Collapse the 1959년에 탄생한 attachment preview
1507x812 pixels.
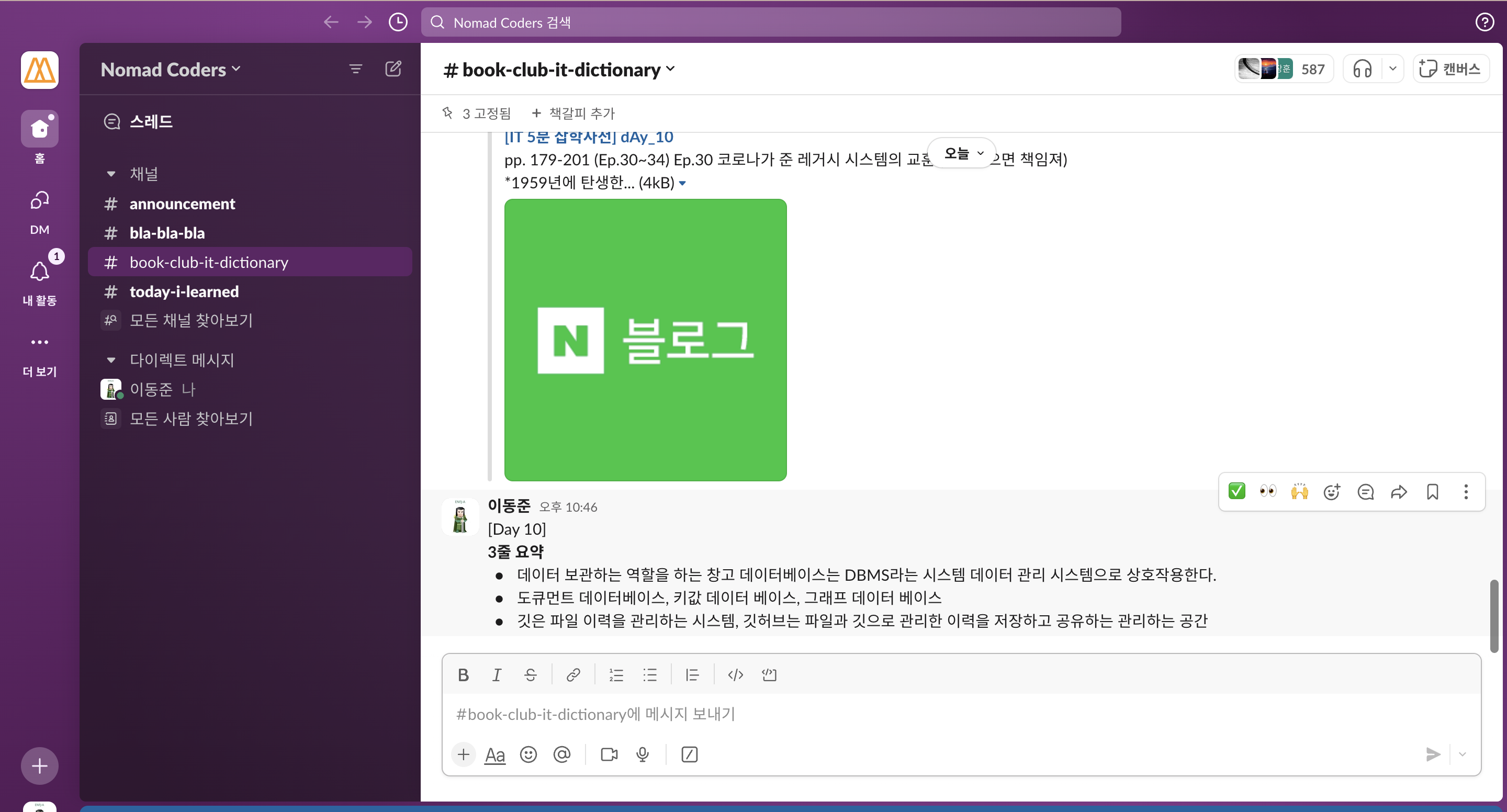682,184
